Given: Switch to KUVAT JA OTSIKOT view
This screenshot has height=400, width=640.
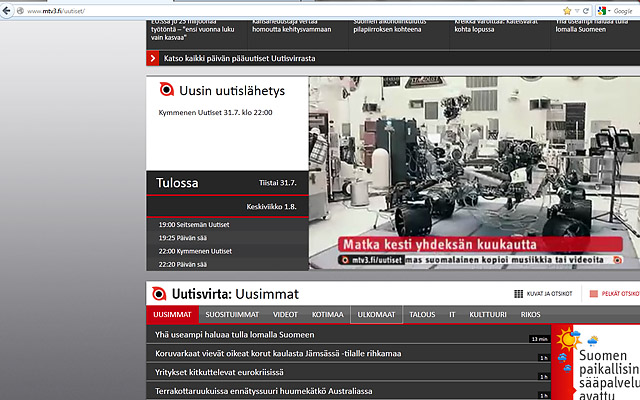Looking at the screenshot, I should 543,294.
